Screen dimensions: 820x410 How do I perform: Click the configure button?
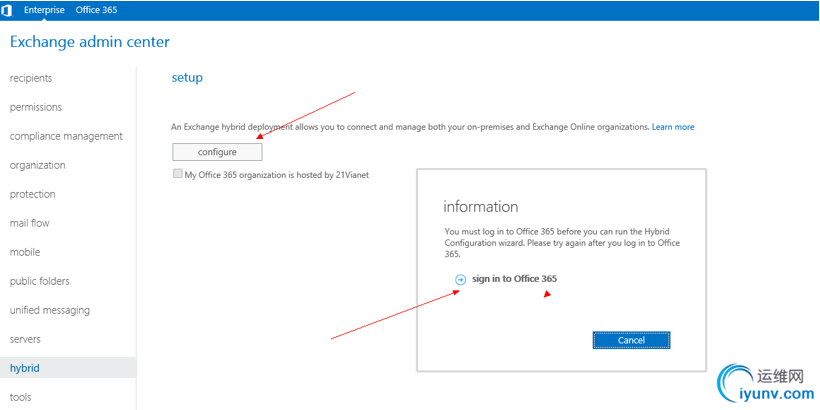coord(217,152)
